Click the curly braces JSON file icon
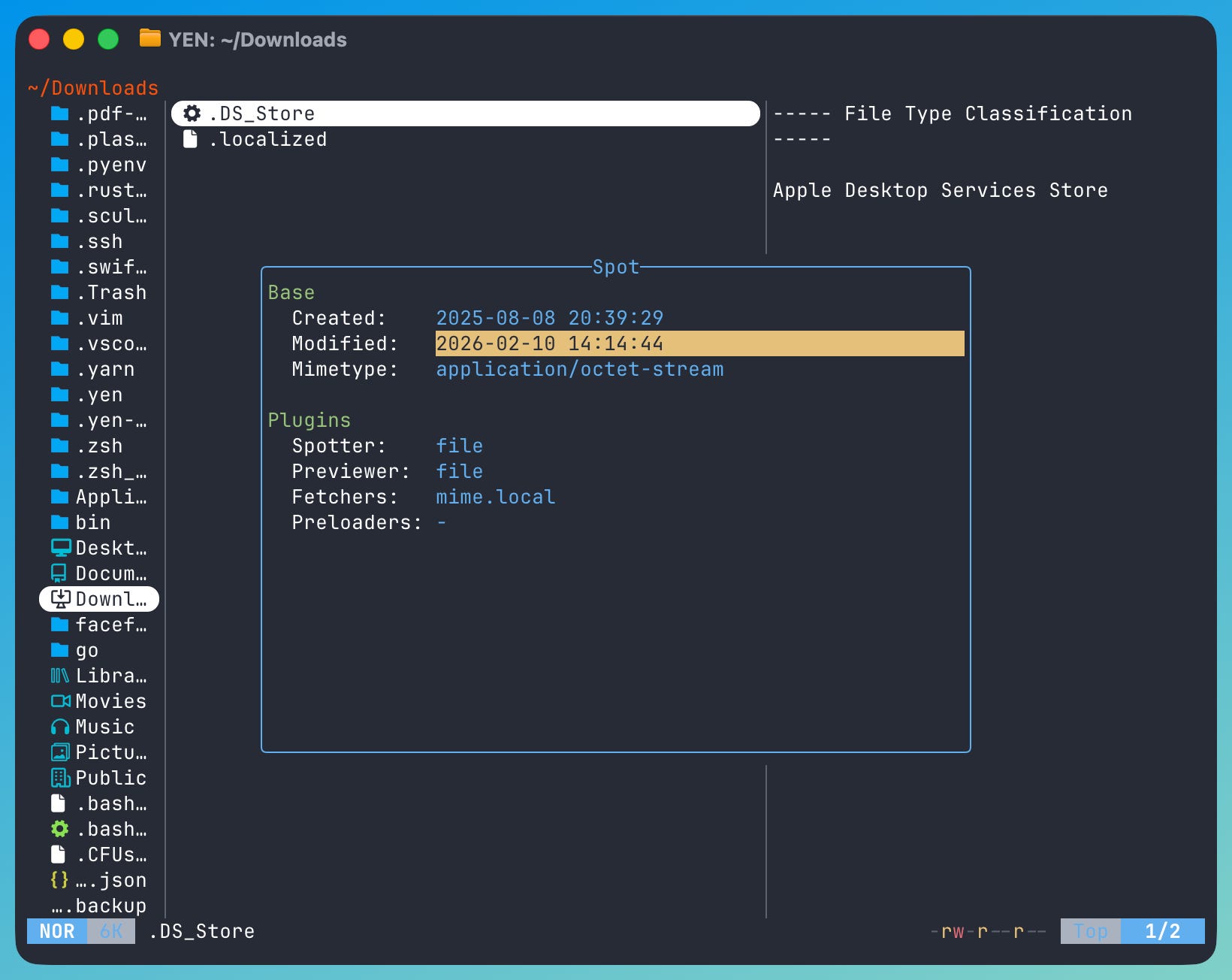Image resolution: width=1232 pixels, height=980 pixels. [60, 880]
